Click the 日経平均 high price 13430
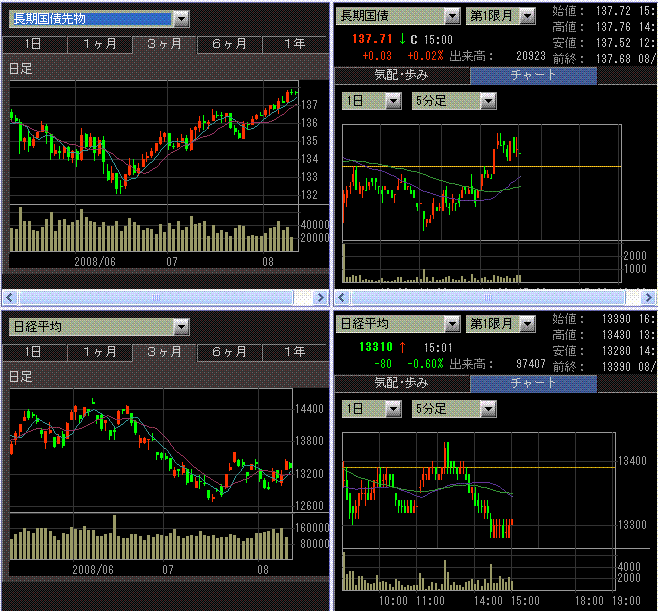The image size is (658, 611). tap(616, 335)
